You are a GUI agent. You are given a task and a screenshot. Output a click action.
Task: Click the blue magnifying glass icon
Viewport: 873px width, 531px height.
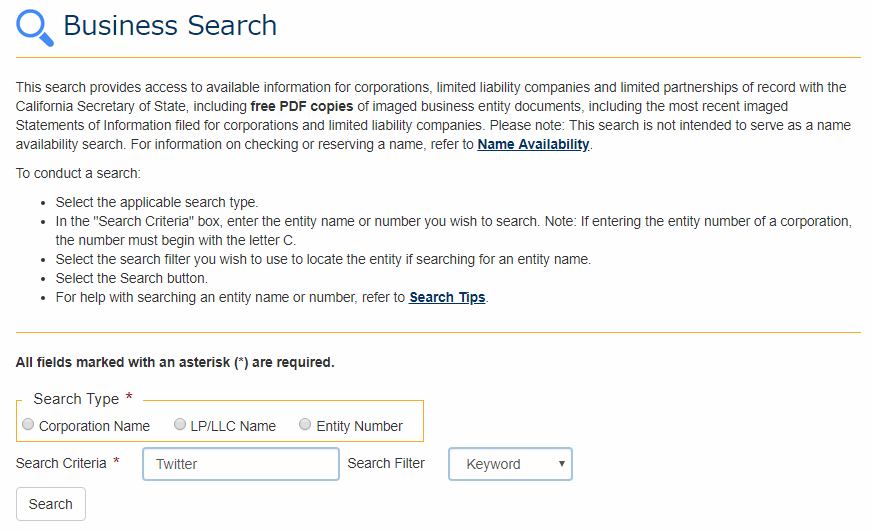35,27
